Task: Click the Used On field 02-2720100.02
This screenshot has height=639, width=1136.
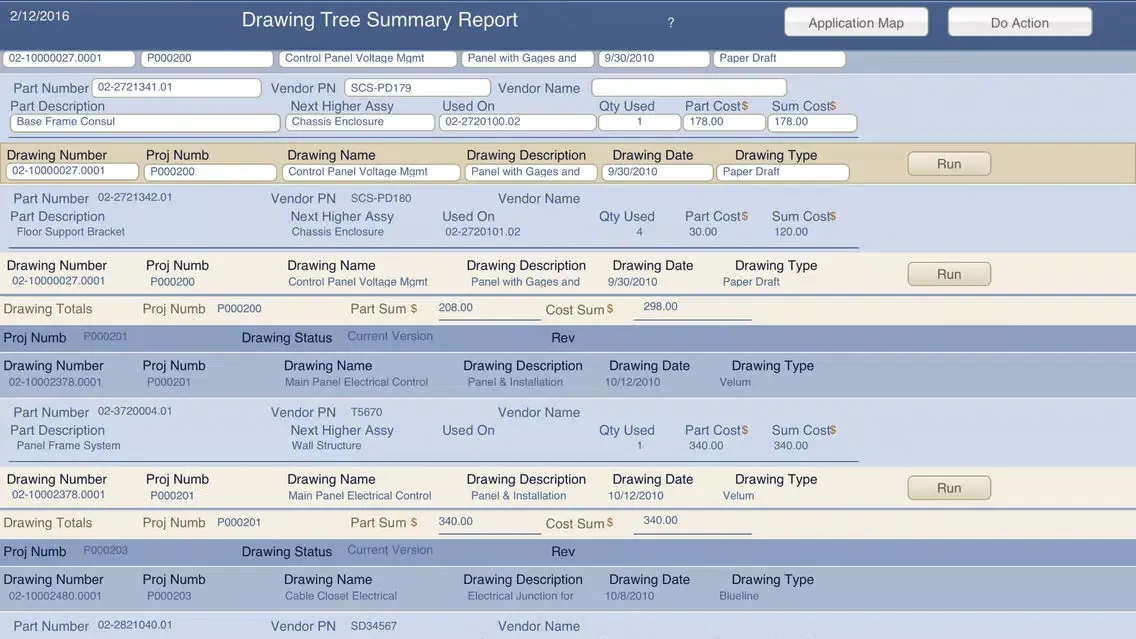Action: [516, 122]
